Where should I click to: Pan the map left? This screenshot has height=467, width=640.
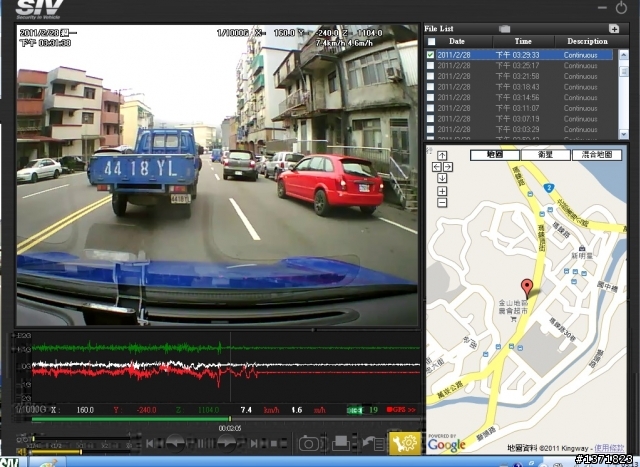(x=437, y=167)
